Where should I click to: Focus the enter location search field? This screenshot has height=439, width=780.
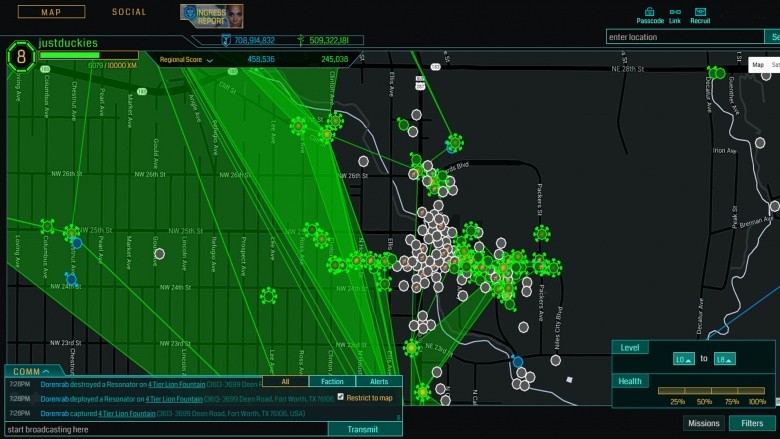(x=685, y=37)
